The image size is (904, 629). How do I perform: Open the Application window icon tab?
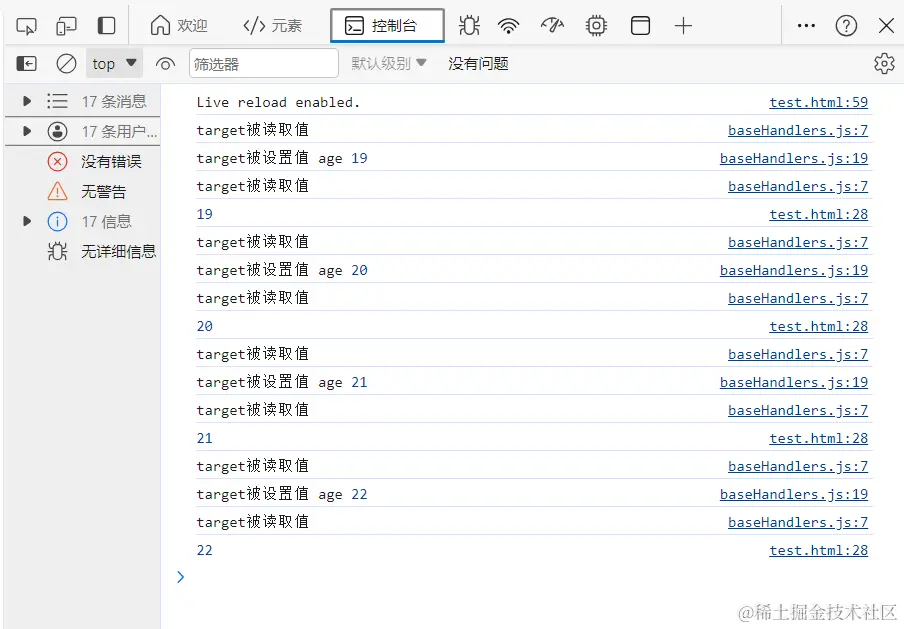640,26
